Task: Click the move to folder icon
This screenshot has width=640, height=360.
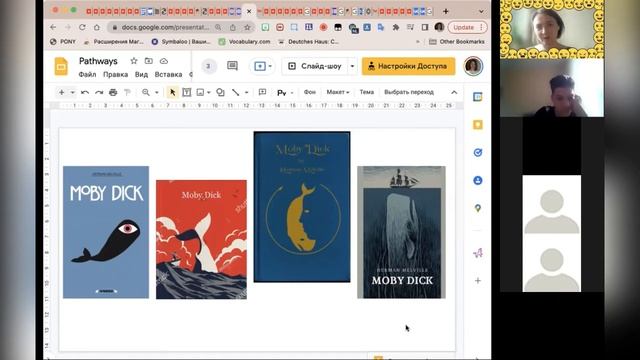Action: coord(149,61)
